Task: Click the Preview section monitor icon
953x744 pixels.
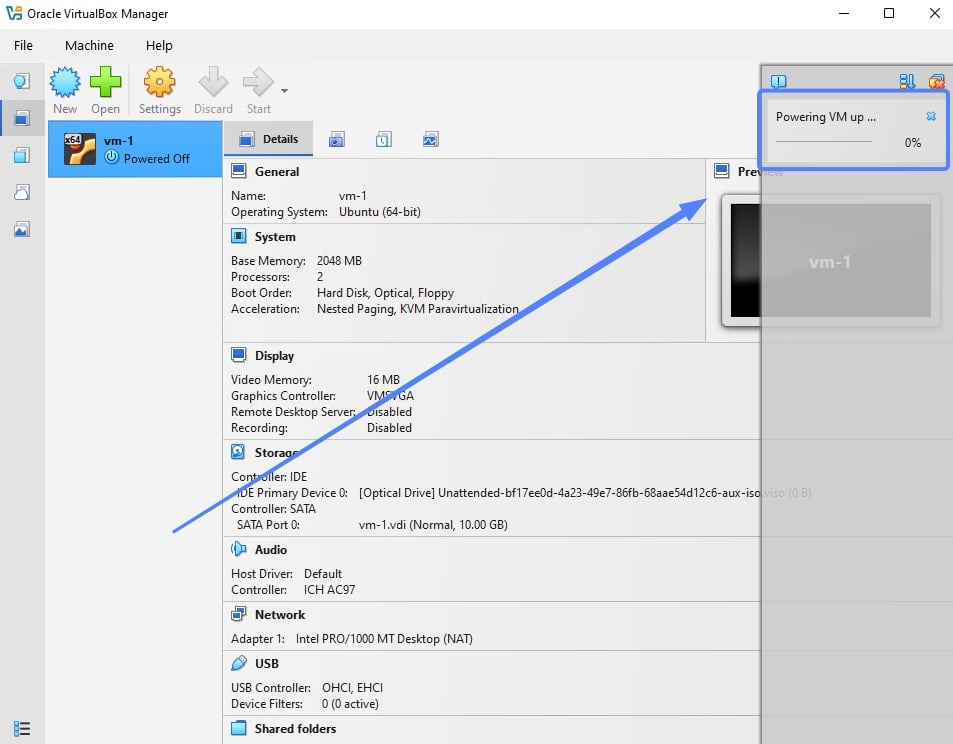Action: pyautogui.click(x=721, y=171)
